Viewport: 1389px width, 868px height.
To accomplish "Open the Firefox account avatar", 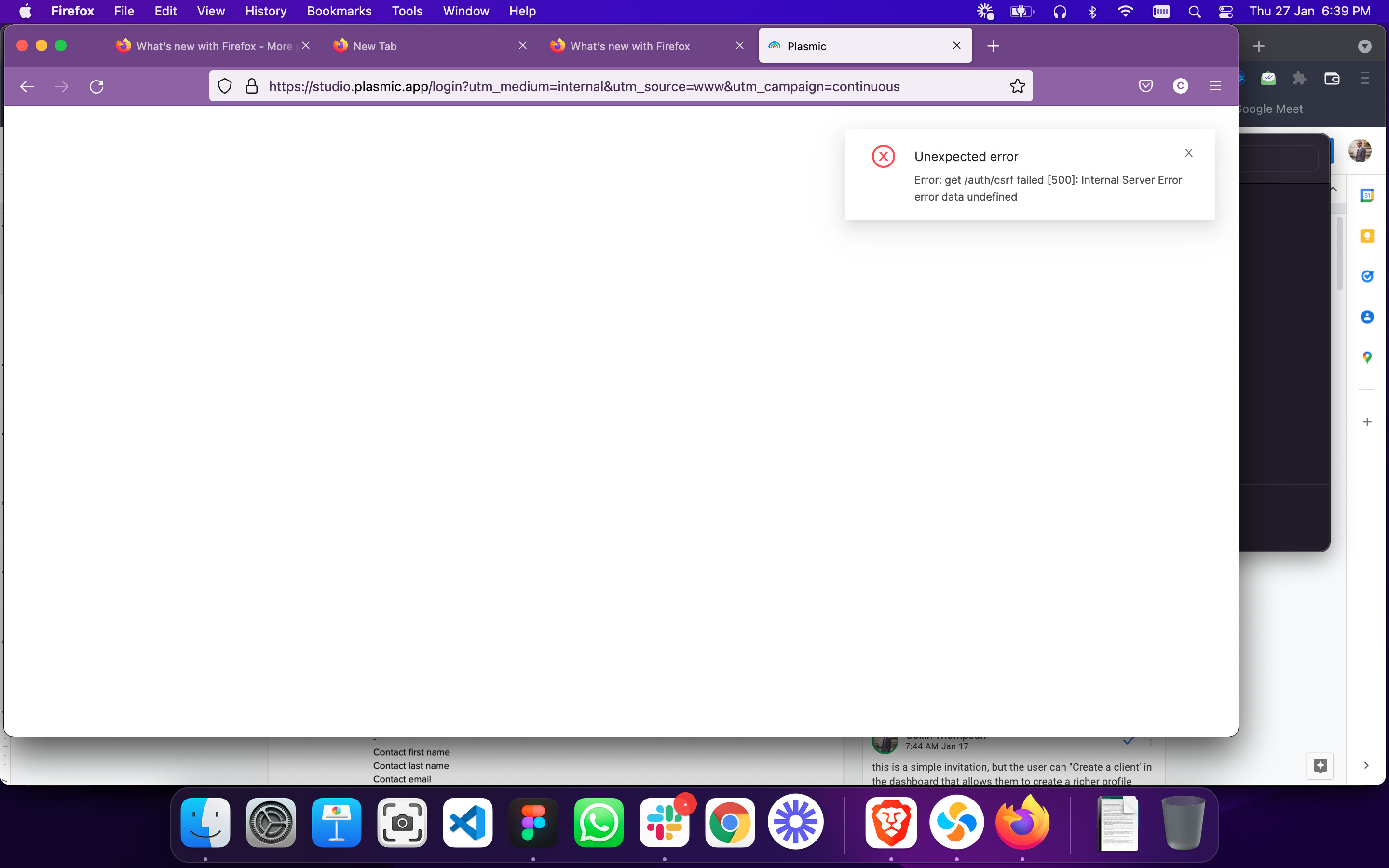I will (1180, 86).
